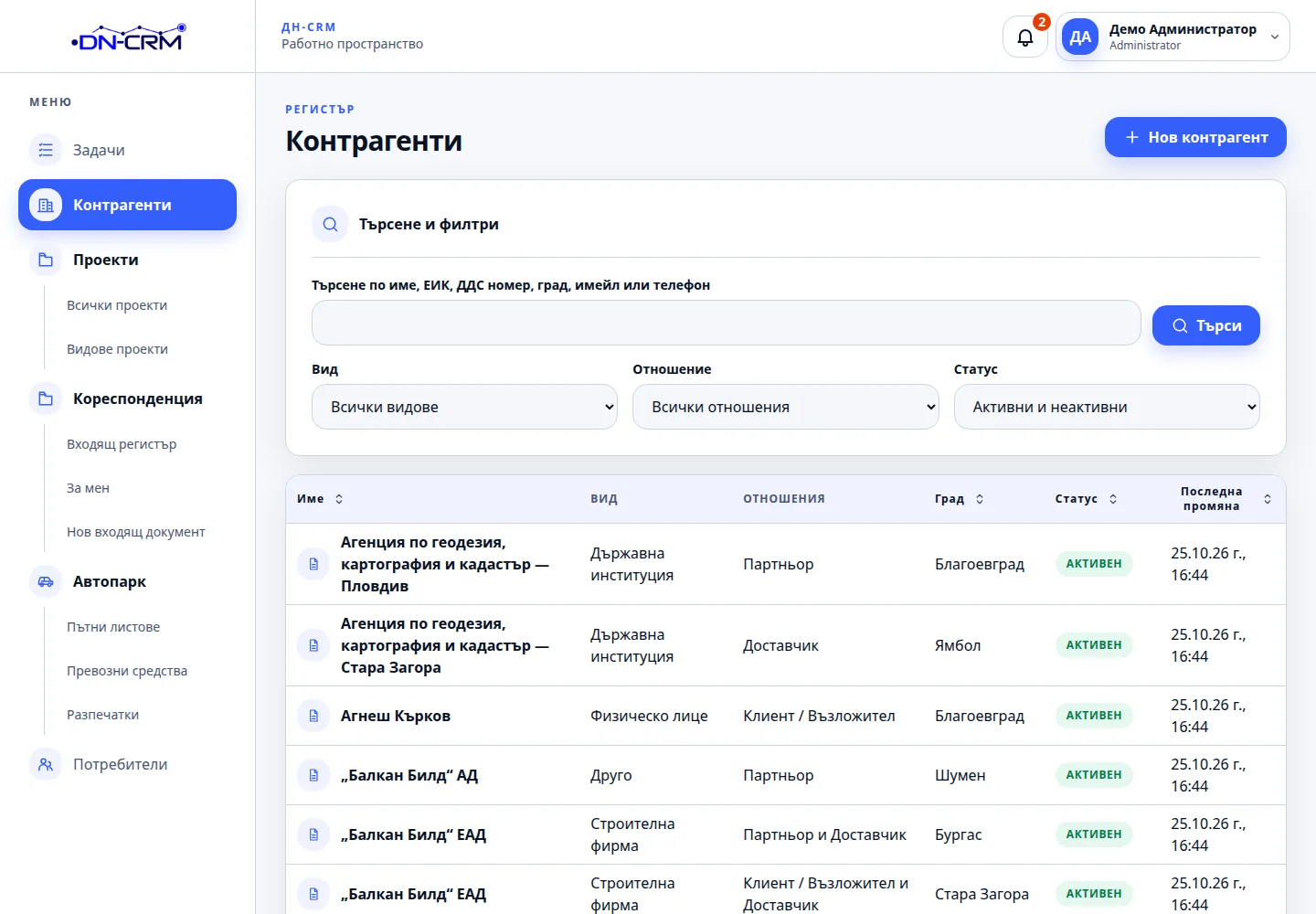
Task: Open document icon for „Балкан Билд“ АД row
Action: click(x=313, y=775)
